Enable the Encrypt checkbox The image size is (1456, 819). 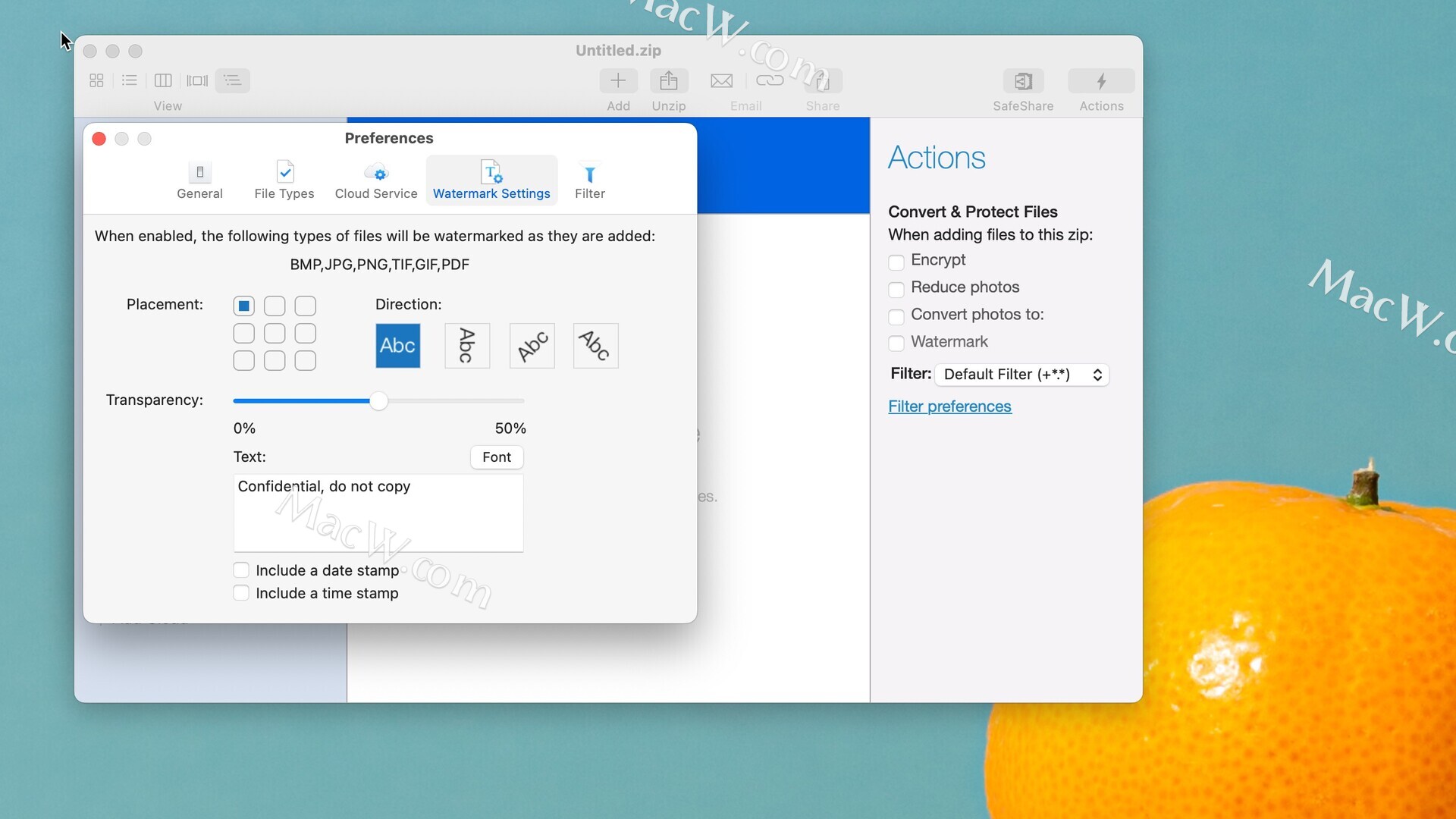coord(896,262)
